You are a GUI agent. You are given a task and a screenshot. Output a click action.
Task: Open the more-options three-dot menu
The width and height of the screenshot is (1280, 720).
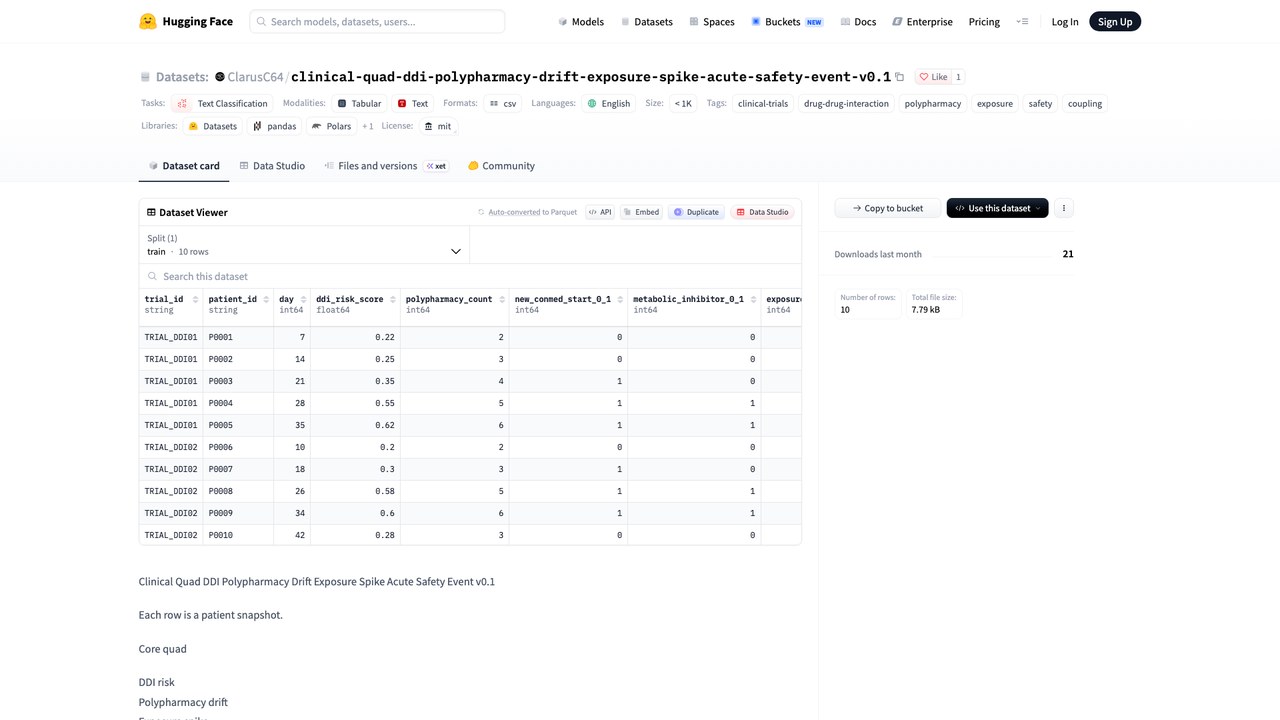1064,208
